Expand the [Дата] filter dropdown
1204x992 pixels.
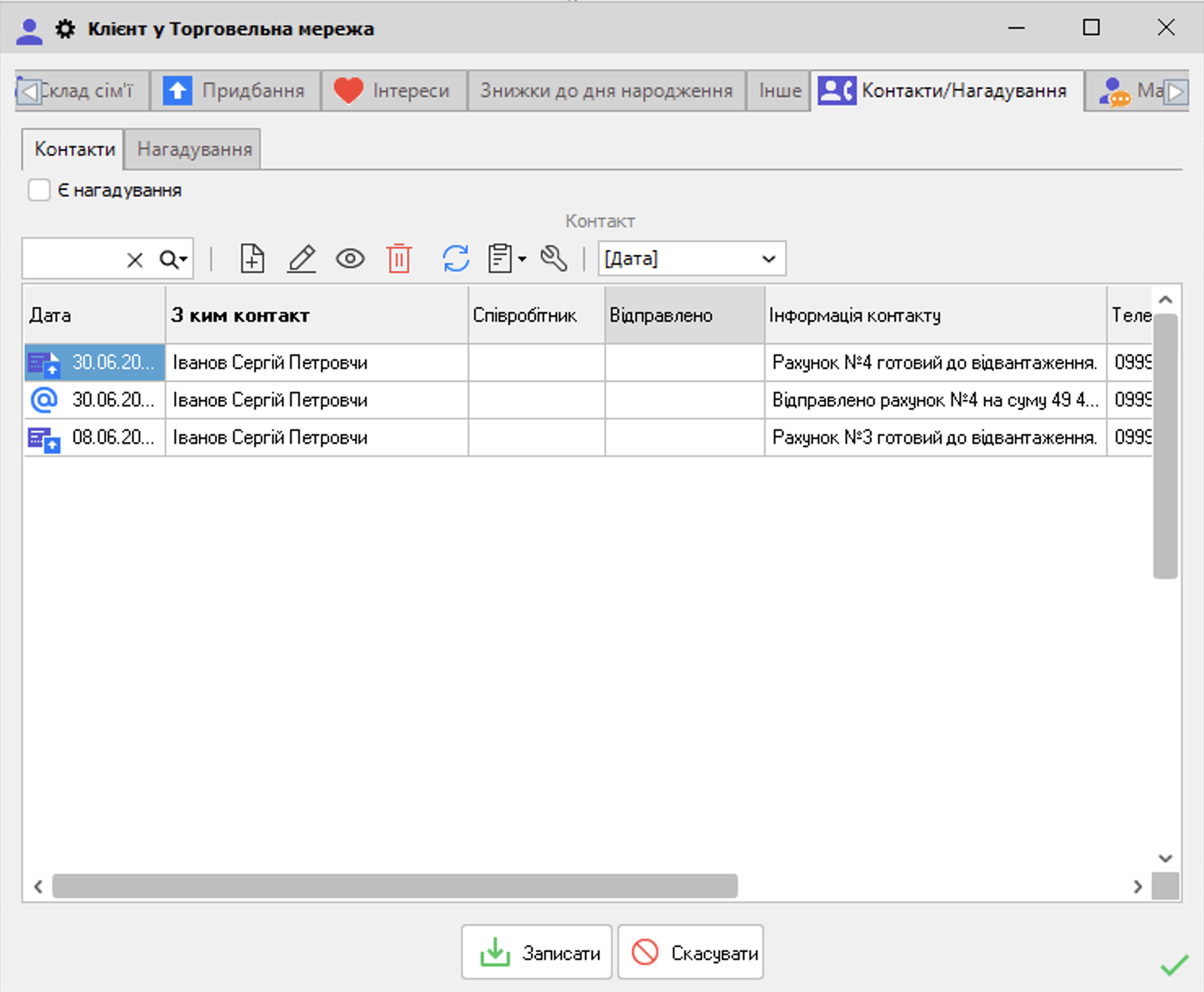768,259
